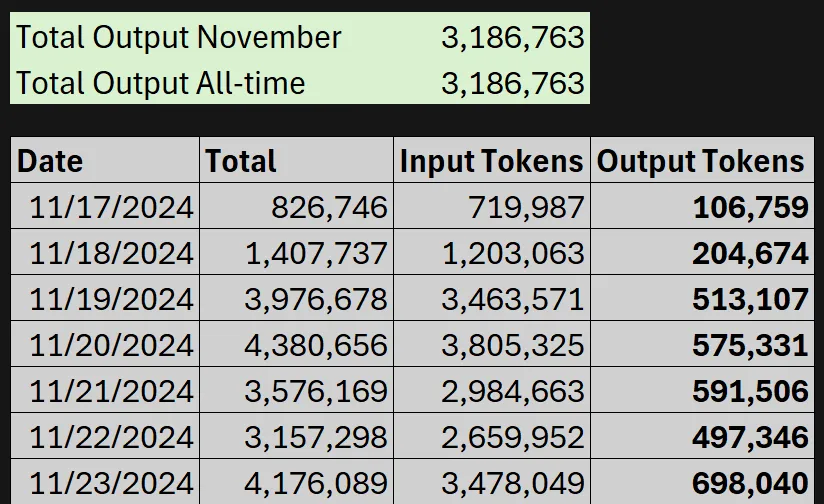Select the output tokens cell 106,759
Screen dimensions: 824x504
coord(703,206)
